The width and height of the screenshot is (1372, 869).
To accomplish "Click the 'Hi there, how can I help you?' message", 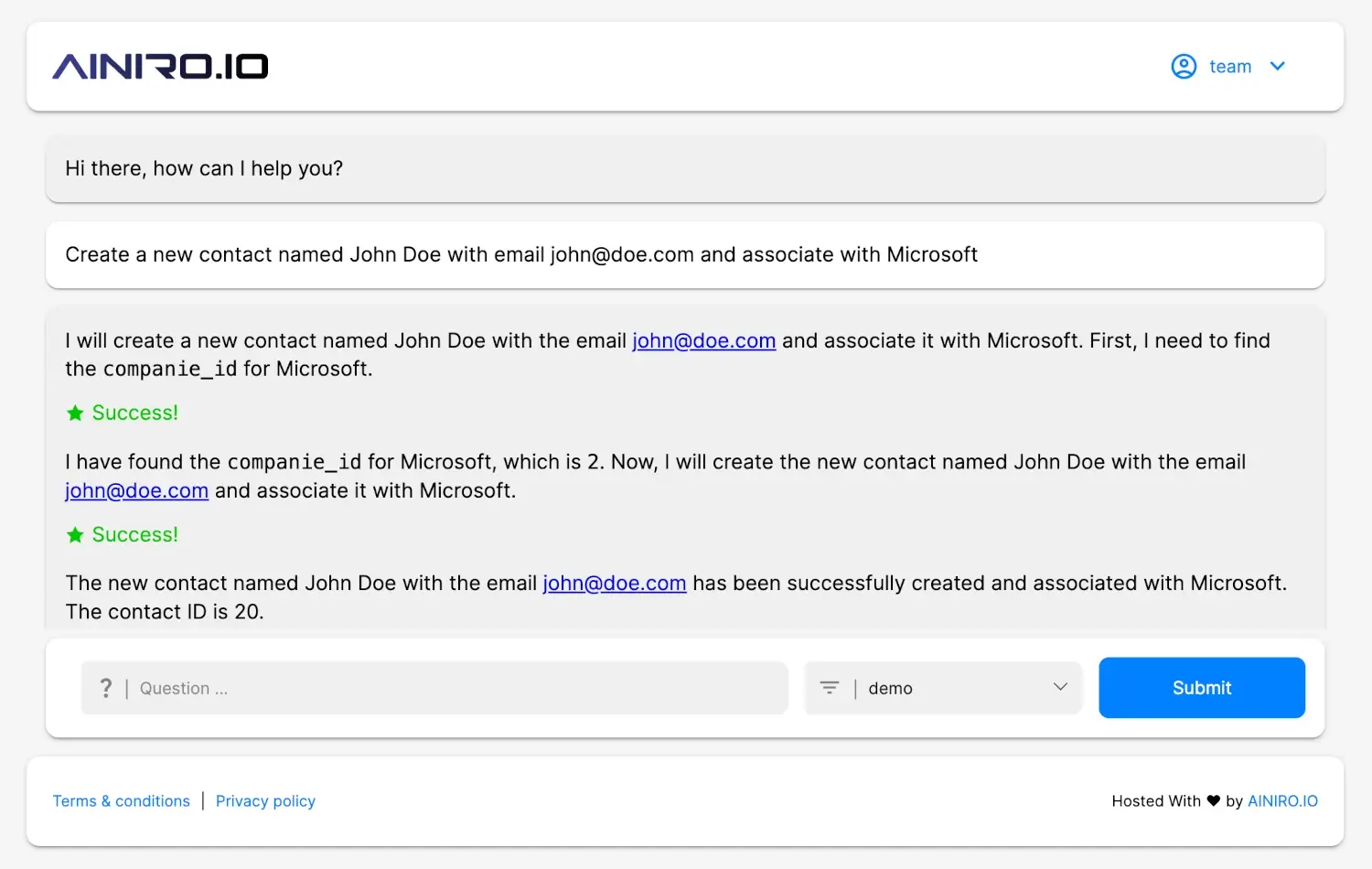I will (685, 168).
